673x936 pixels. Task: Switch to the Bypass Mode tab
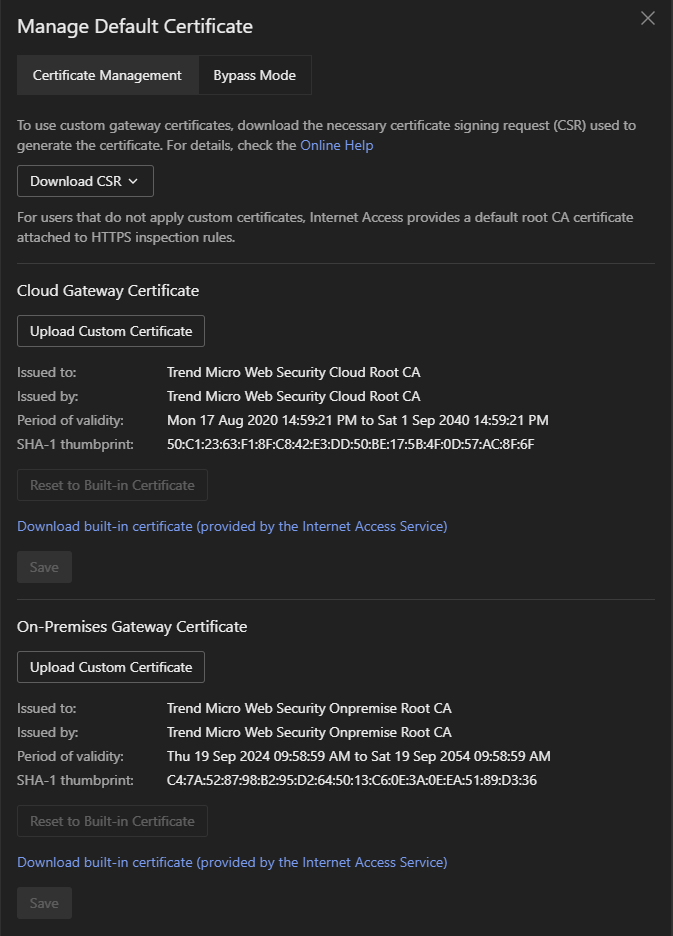click(x=254, y=75)
